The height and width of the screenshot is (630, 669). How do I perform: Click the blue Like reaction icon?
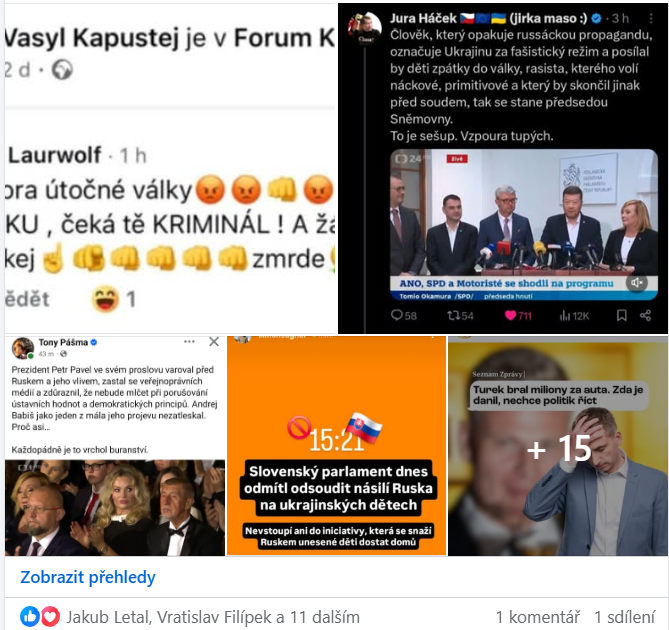(x=29, y=616)
